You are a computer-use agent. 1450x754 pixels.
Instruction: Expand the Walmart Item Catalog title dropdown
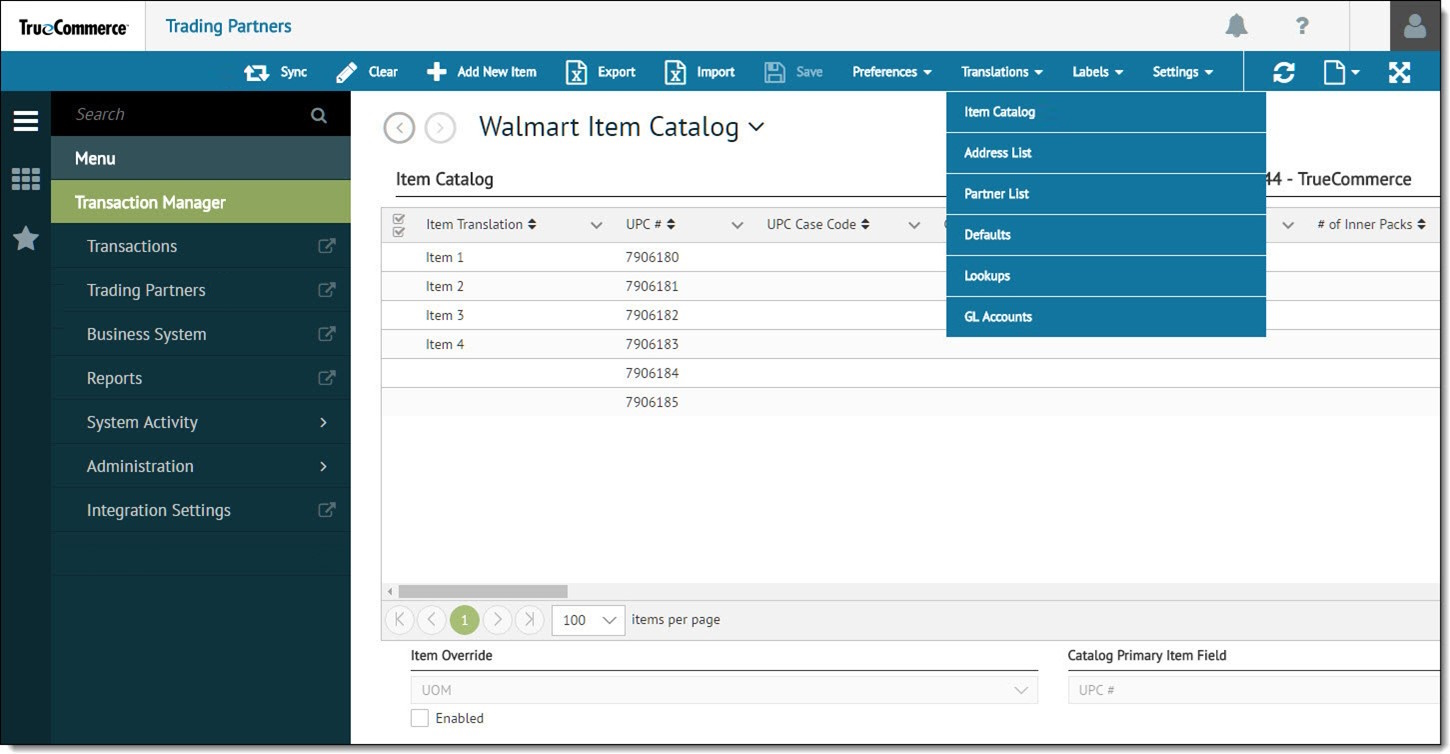pyautogui.click(x=757, y=127)
